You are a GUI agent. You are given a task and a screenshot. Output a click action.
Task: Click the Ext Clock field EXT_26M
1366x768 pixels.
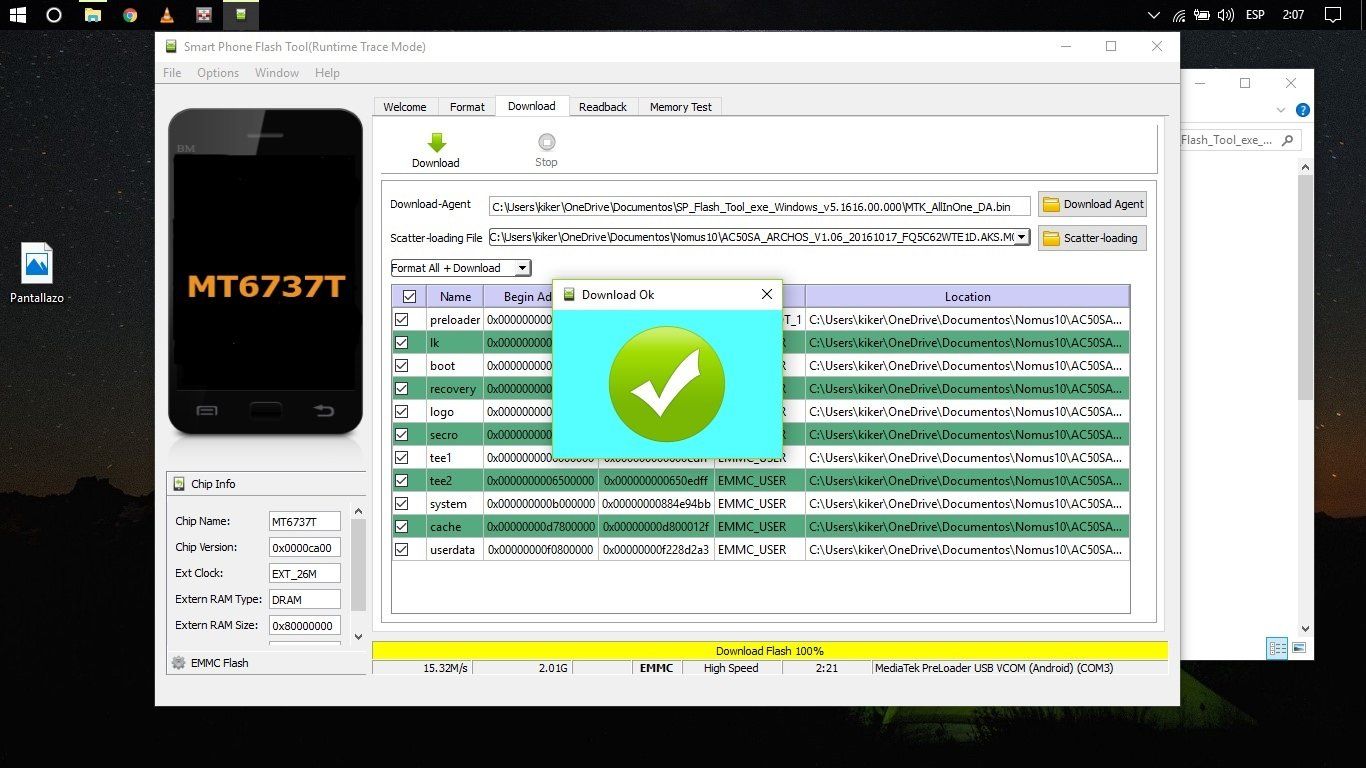point(305,574)
